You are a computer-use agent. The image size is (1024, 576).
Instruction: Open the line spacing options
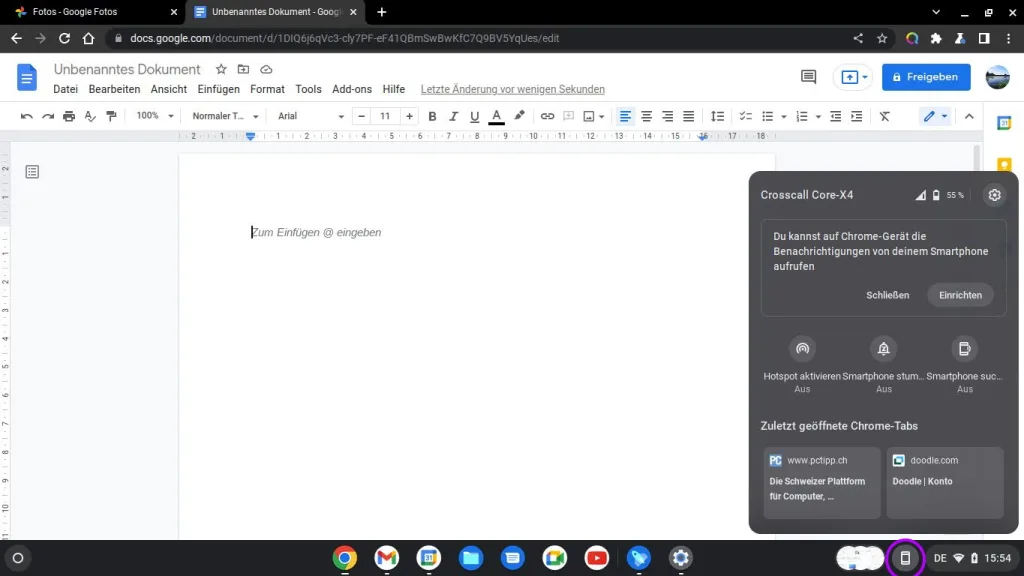click(717, 116)
